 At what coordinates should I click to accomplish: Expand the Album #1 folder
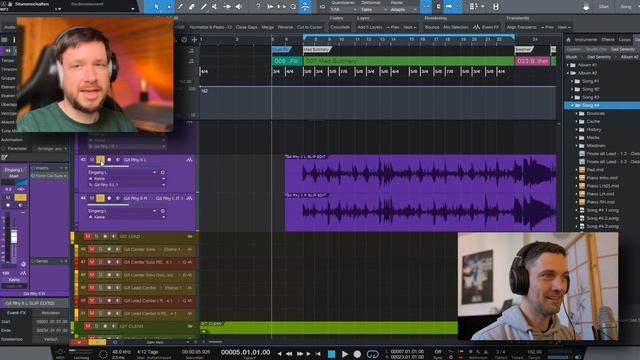(x=568, y=65)
